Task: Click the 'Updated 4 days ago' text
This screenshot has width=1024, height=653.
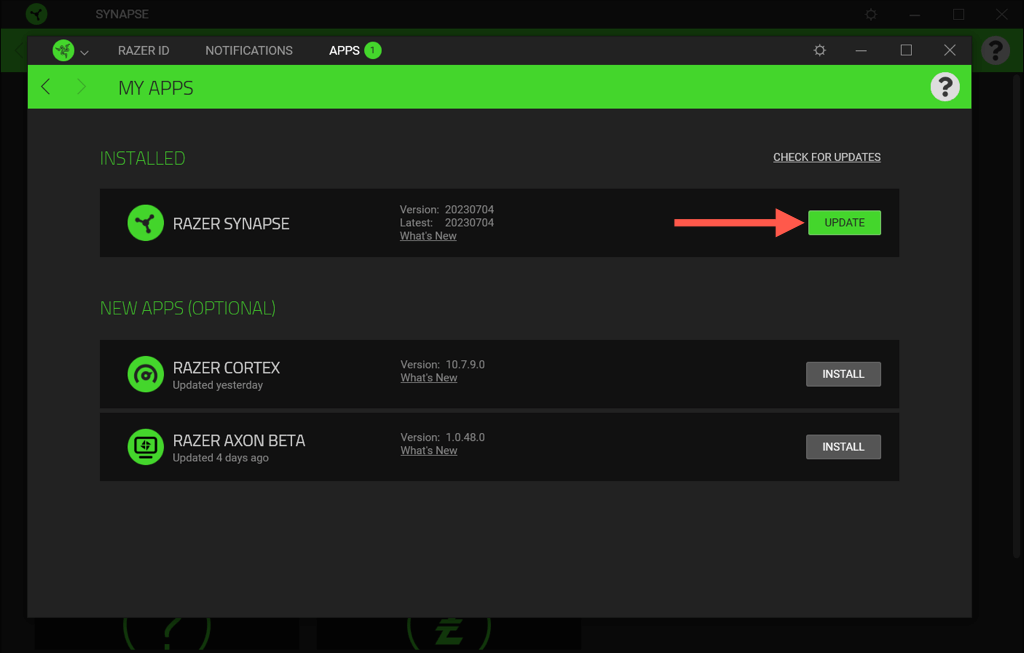Action: (221, 458)
